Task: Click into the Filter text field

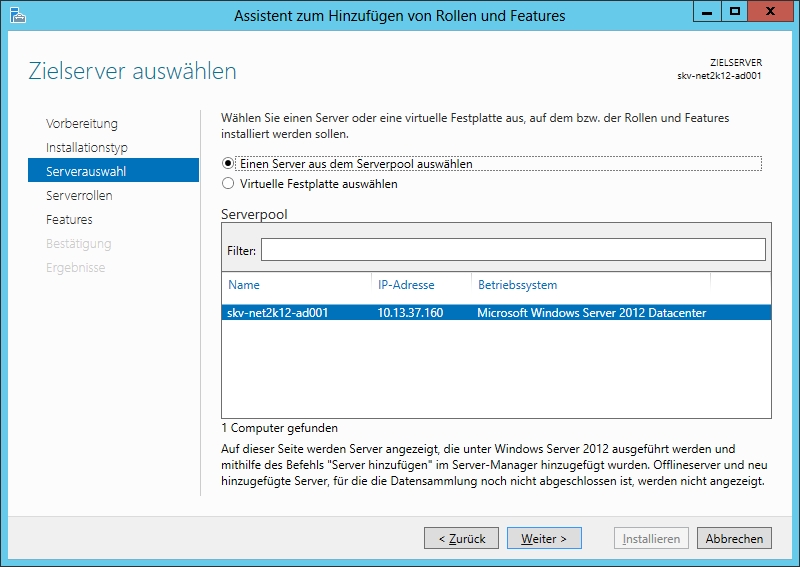Action: coord(512,249)
